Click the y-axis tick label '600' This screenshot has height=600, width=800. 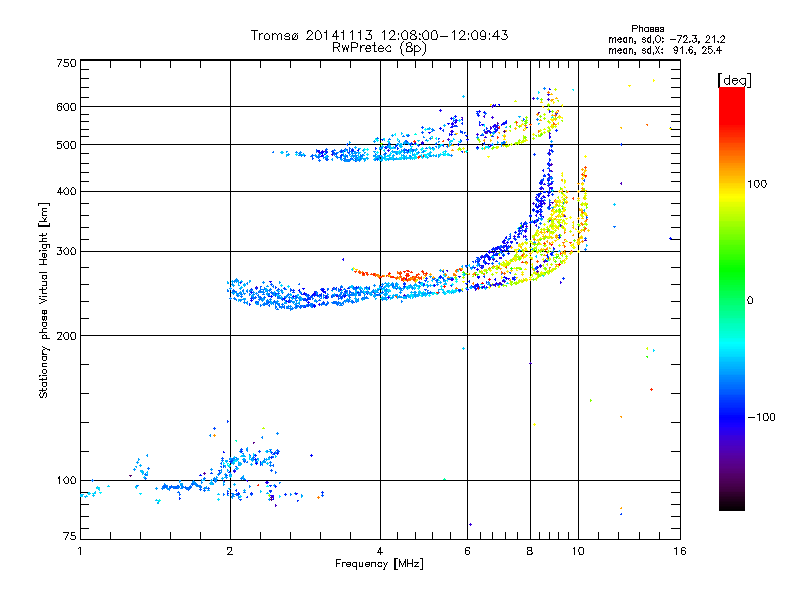(x=67, y=107)
